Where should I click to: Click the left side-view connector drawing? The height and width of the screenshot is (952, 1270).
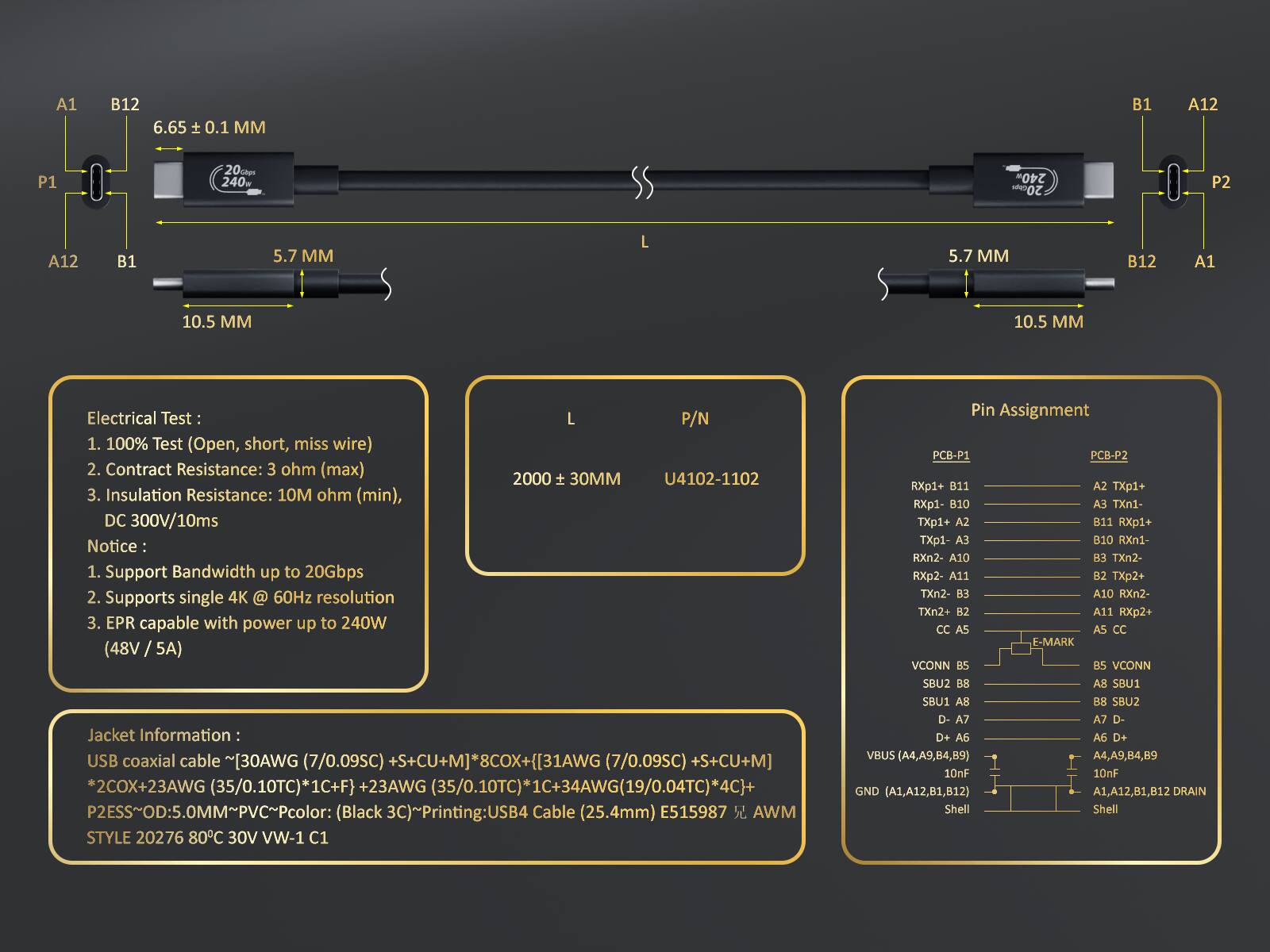[272, 284]
